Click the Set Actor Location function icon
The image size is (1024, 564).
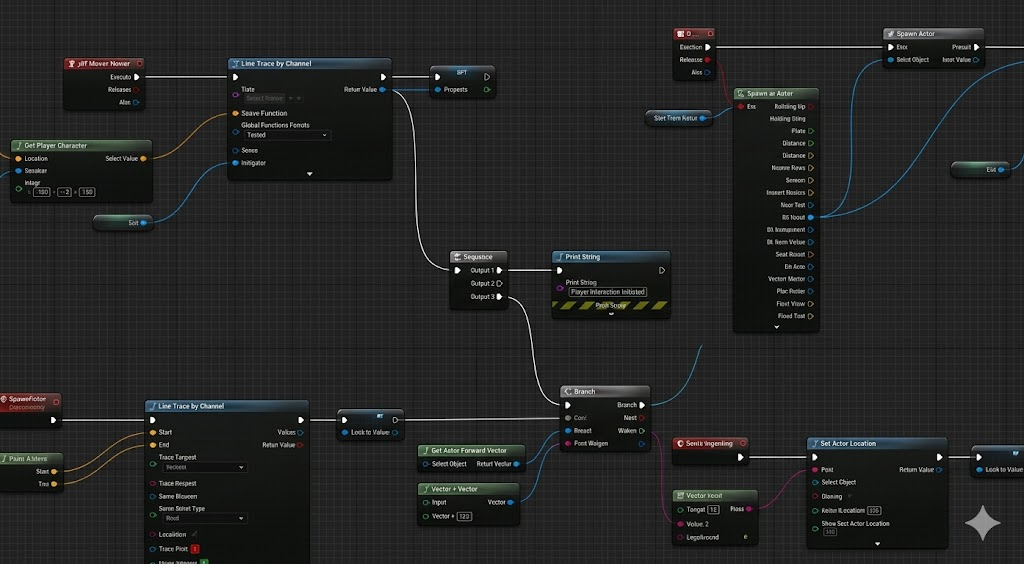(x=814, y=444)
